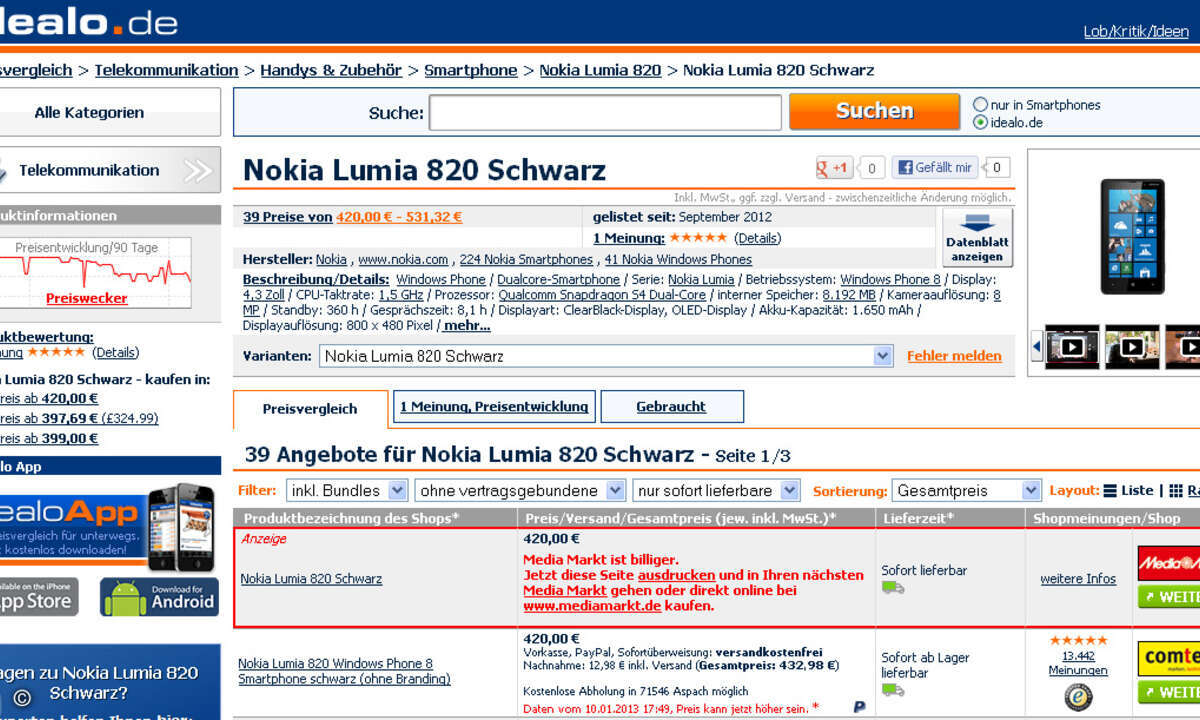
Task: Click the red Preiswecker link
Action: point(87,298)
